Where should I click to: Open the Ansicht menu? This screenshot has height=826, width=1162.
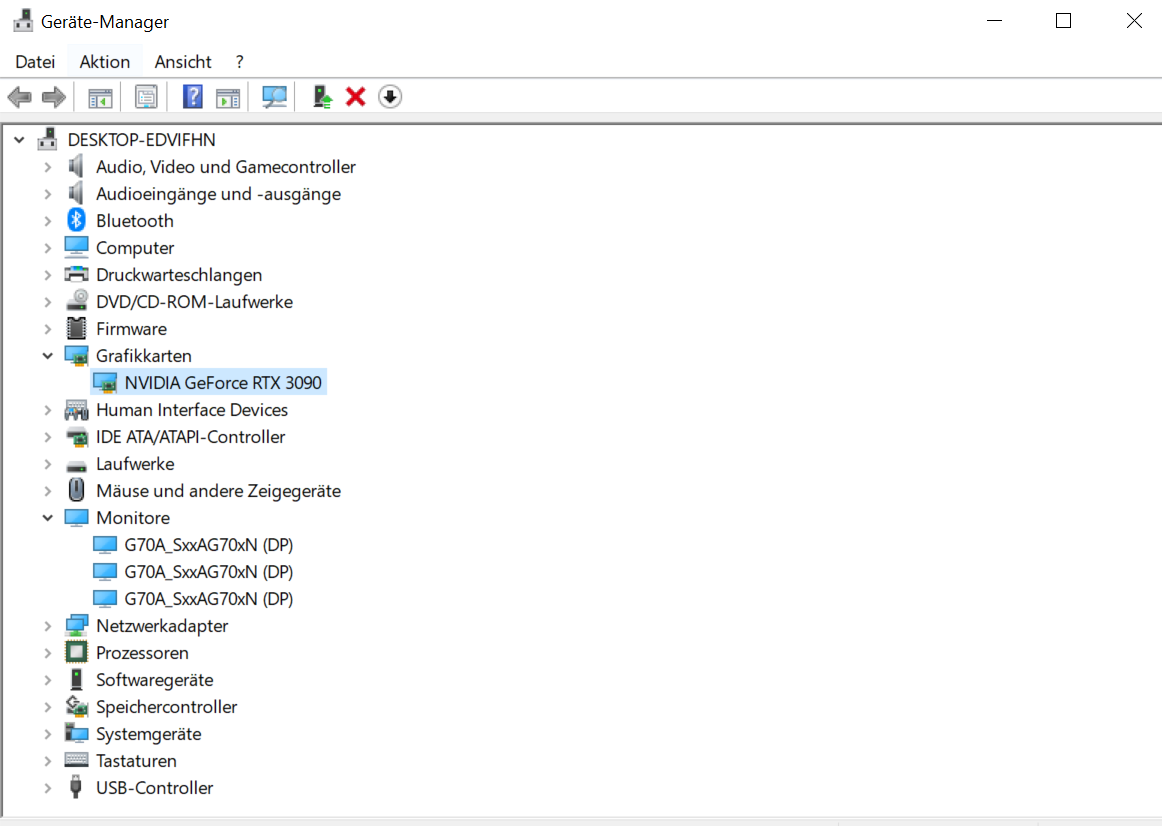[x=183, y=61]
